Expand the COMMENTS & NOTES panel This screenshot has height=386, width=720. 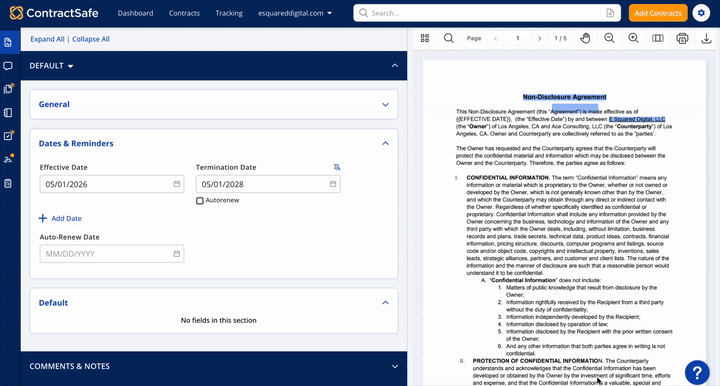tap(394, 366)
